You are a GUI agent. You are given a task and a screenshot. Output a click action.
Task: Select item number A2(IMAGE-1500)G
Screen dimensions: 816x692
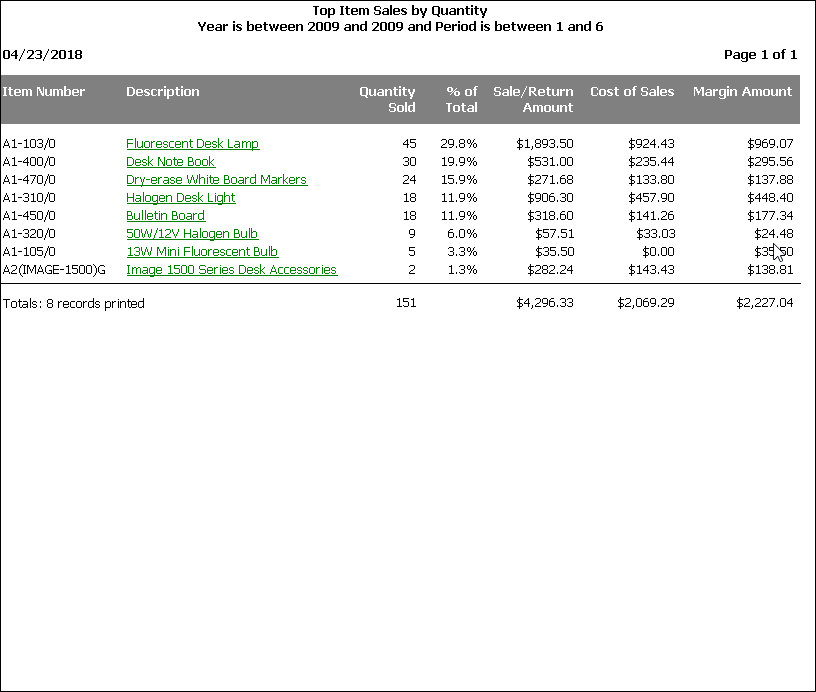tap(54, 270)
